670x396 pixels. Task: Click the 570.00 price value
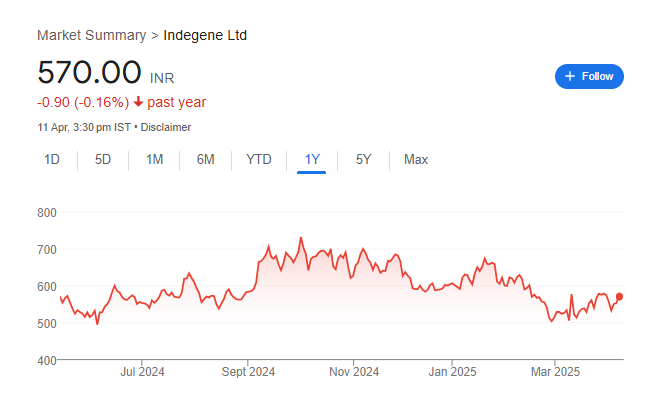coord(89,72)
